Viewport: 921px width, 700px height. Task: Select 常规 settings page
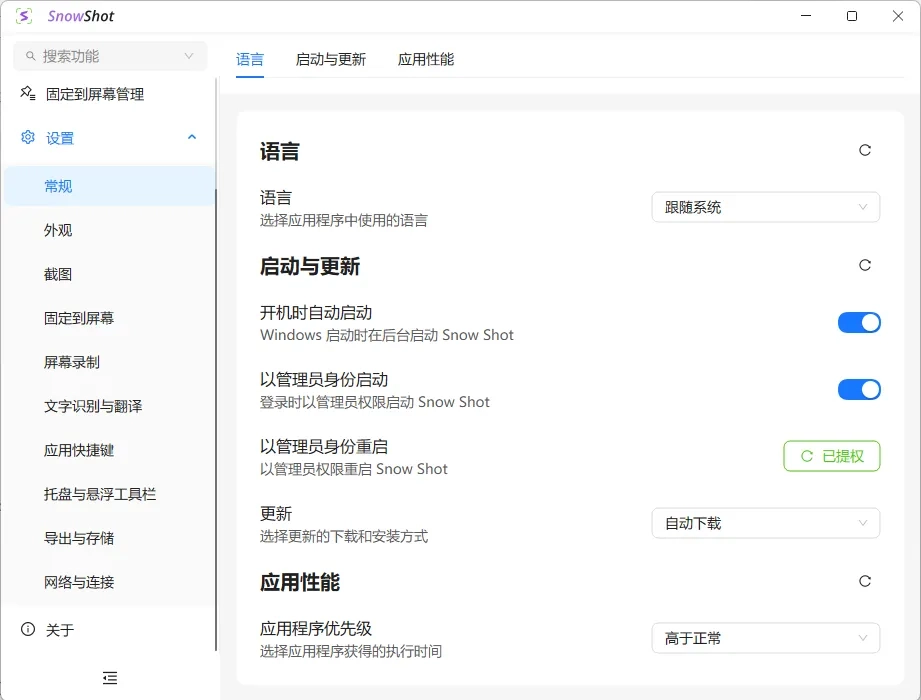(109, 186)
